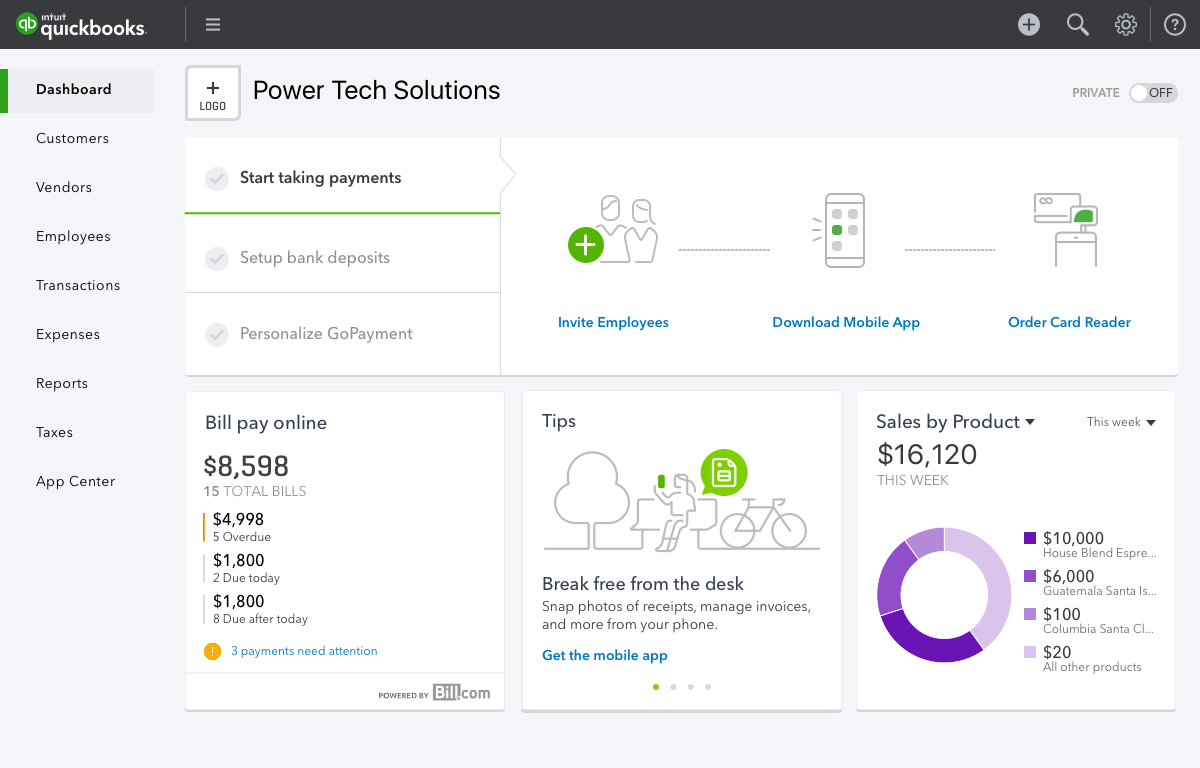Collapse sidebar with the hamburger menu icon
Image resolution: width=1200 pixels, height=768 pixels.
[x=213, y=25]
